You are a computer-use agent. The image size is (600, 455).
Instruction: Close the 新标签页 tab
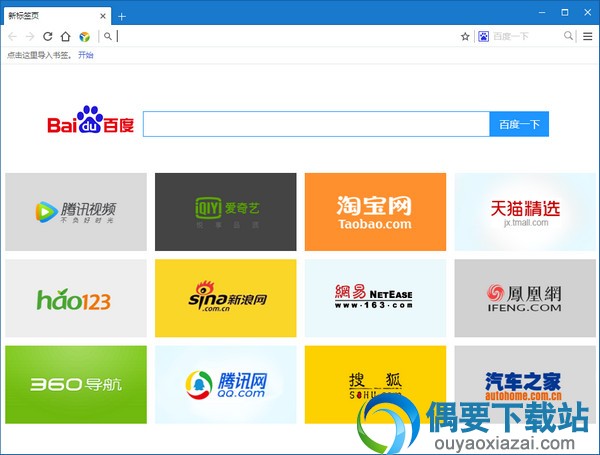[x=103, y=16]
